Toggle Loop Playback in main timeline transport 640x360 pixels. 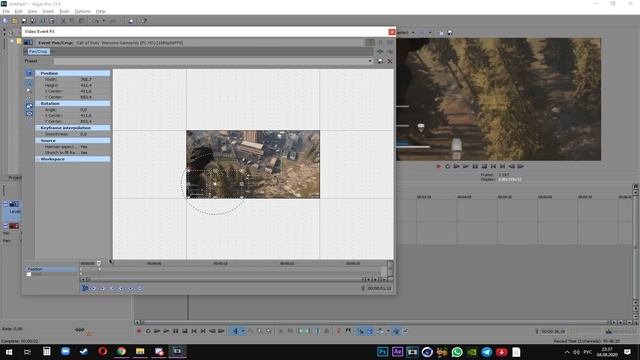(x=148, y=331)
